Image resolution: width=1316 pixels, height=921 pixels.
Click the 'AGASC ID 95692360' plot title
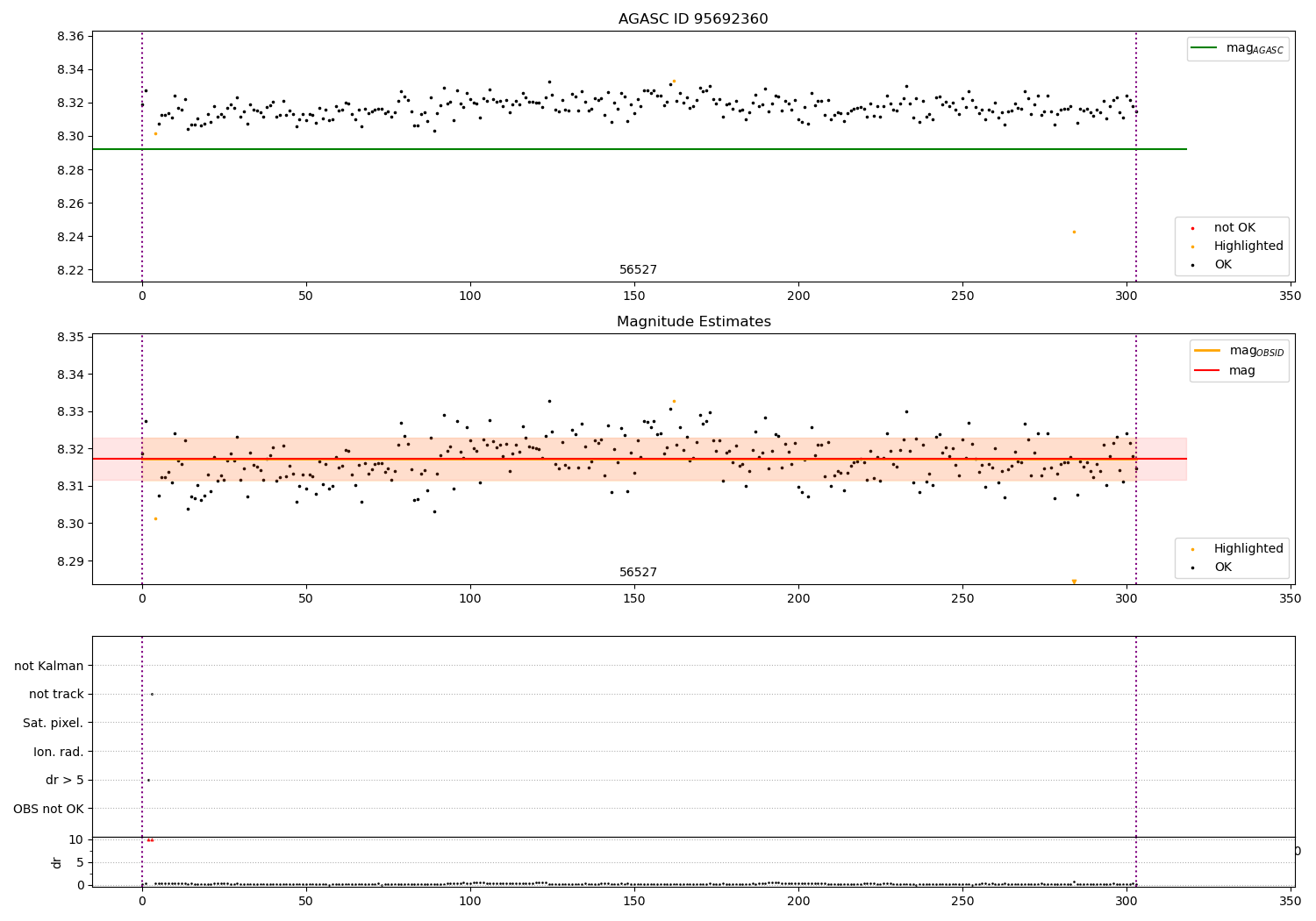tap(693, 19)
